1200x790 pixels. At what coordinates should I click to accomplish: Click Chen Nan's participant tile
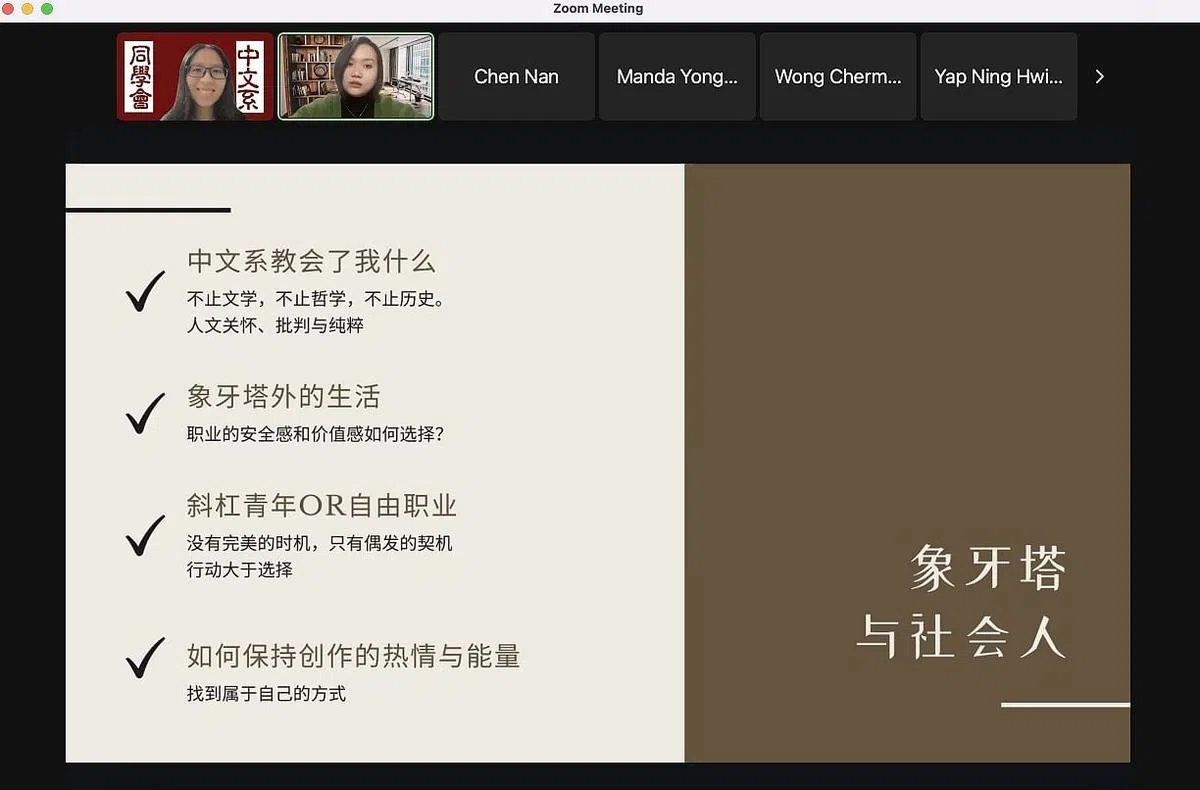[x=516, y=76]
